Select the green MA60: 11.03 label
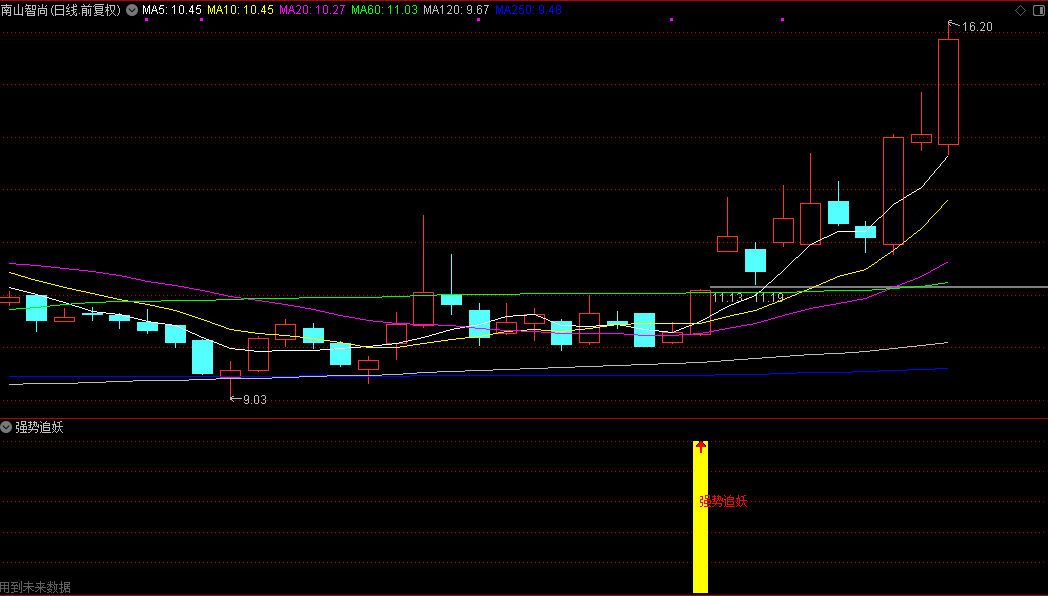1048x596 pixels. [x=384, y=10]
